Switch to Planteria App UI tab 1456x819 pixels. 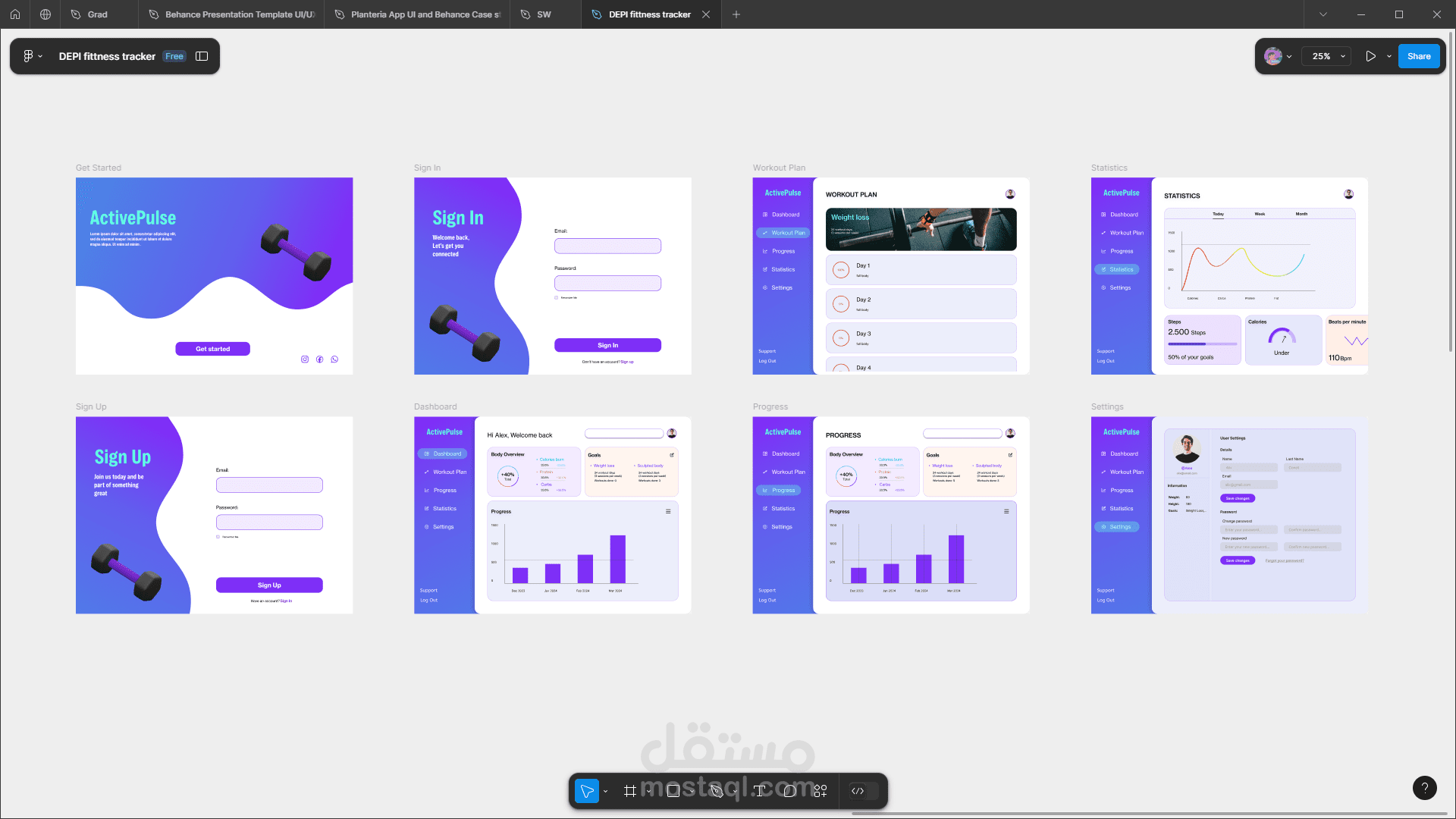(x=417, y=14)
